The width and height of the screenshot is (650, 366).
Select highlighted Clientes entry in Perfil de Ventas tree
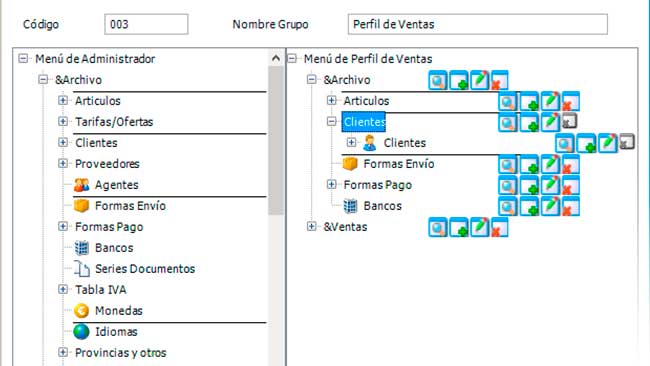click(x=364, y=122)
